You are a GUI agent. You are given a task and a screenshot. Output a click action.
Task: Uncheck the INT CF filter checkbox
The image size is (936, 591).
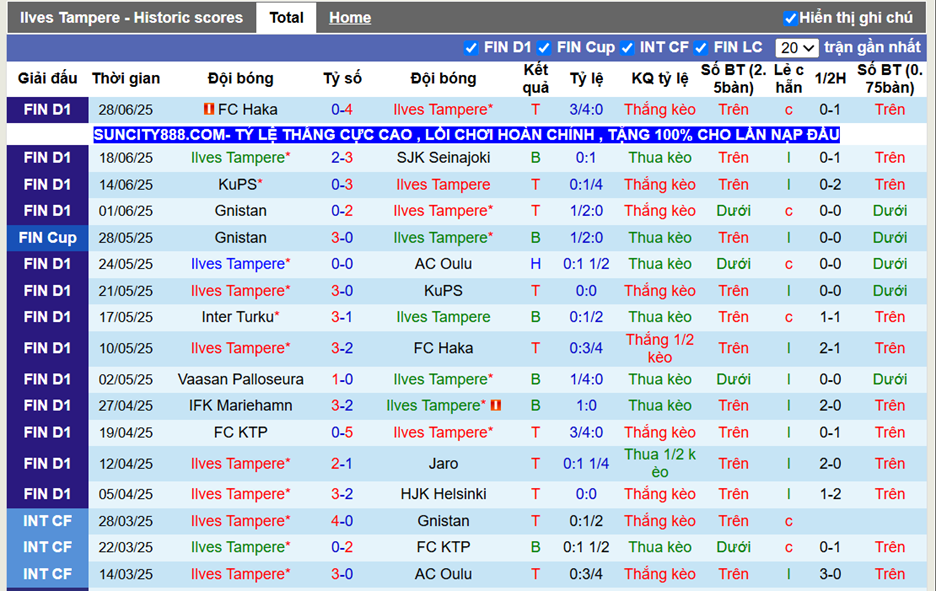tap(627, 48)
